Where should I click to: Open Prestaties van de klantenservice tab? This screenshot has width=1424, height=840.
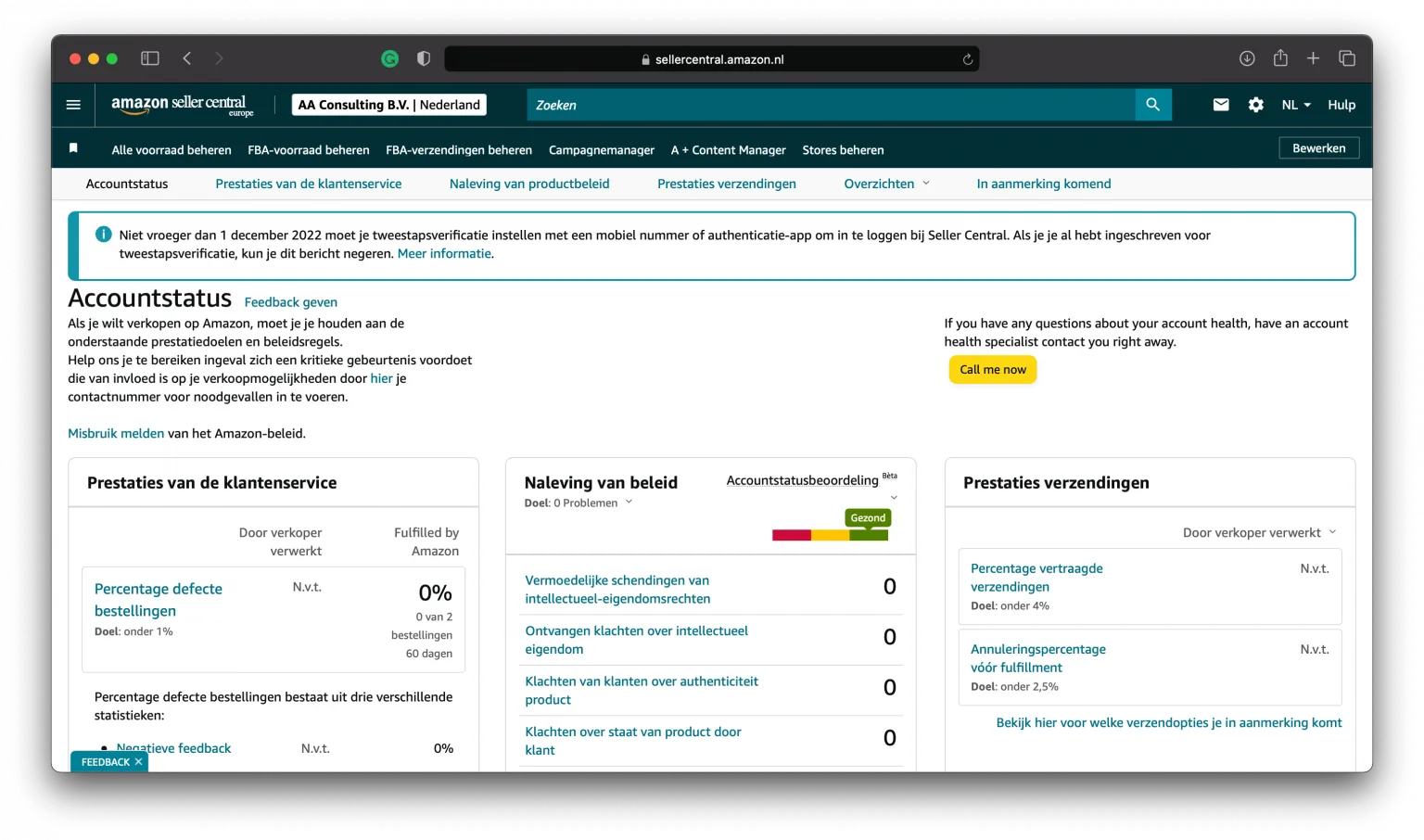point(309,184)
